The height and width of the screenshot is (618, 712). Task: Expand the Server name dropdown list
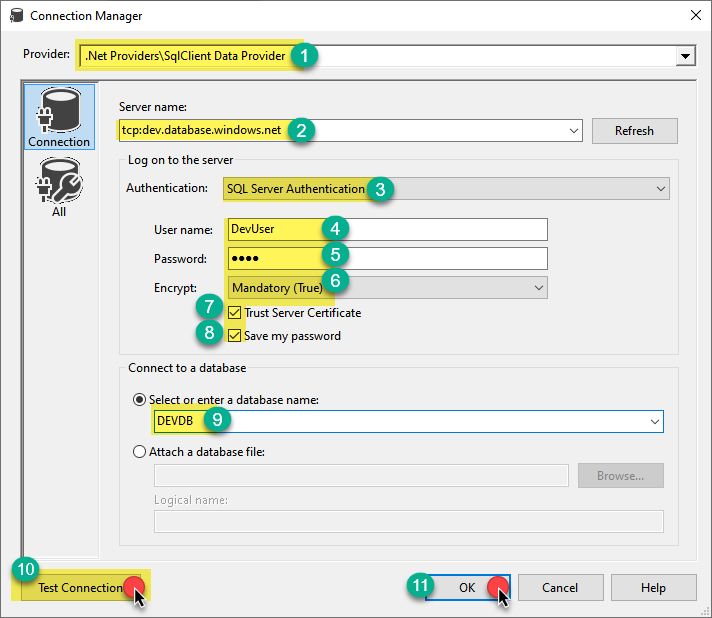pyautogui.click(x=574, y=131)
